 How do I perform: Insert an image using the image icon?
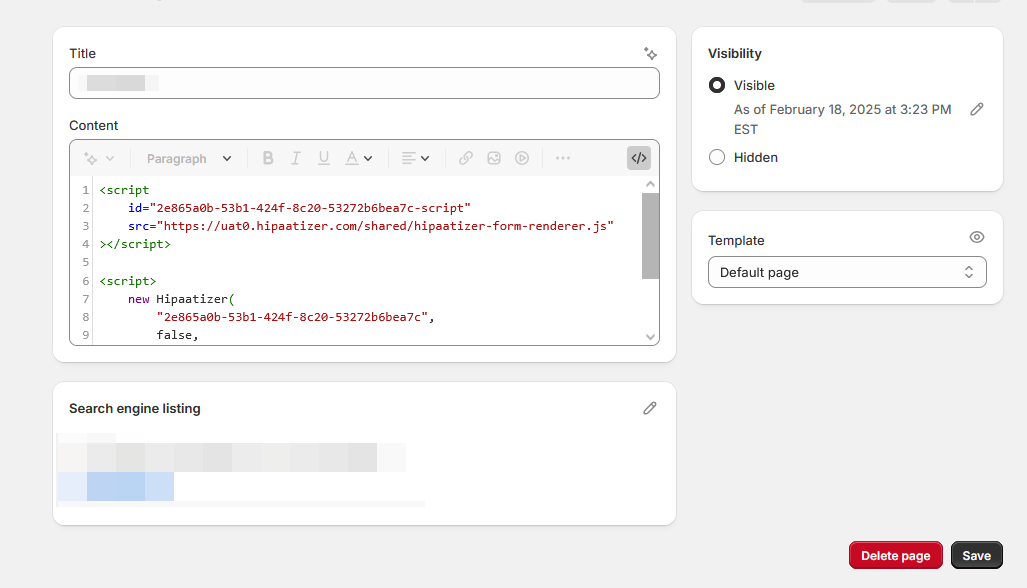point(494,158)
